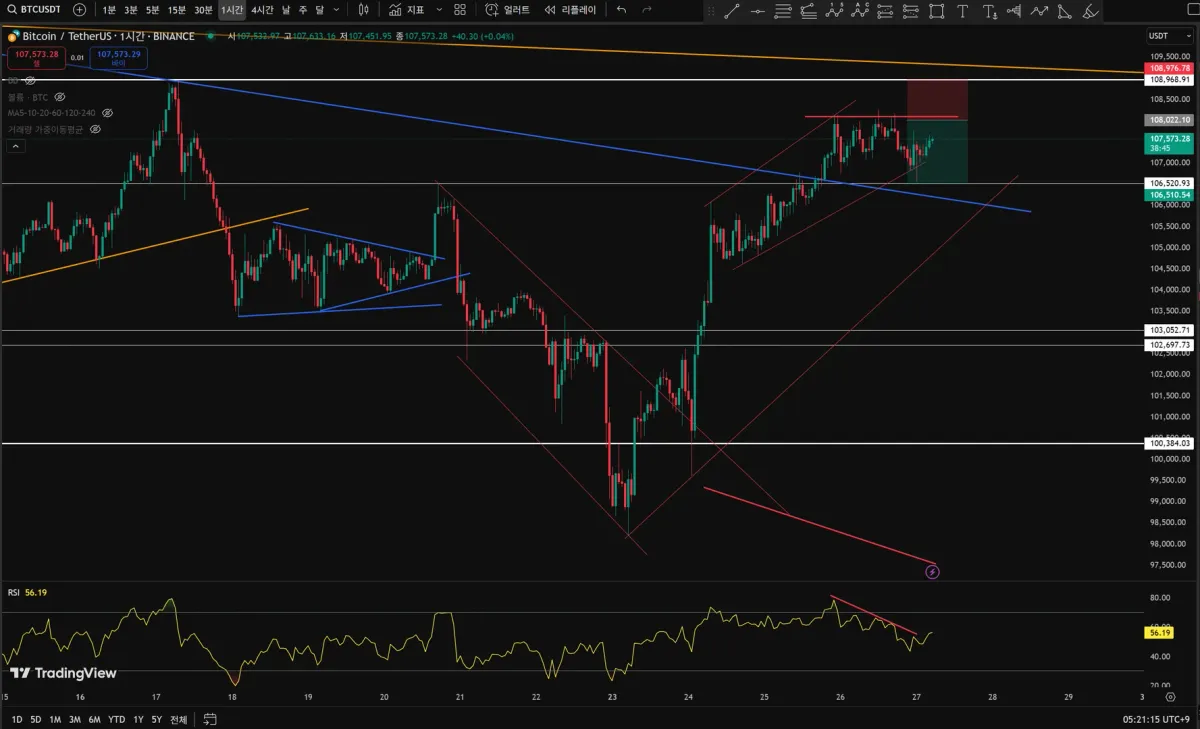Select the eraser tool in drawing toolbar

[1090, 11]
